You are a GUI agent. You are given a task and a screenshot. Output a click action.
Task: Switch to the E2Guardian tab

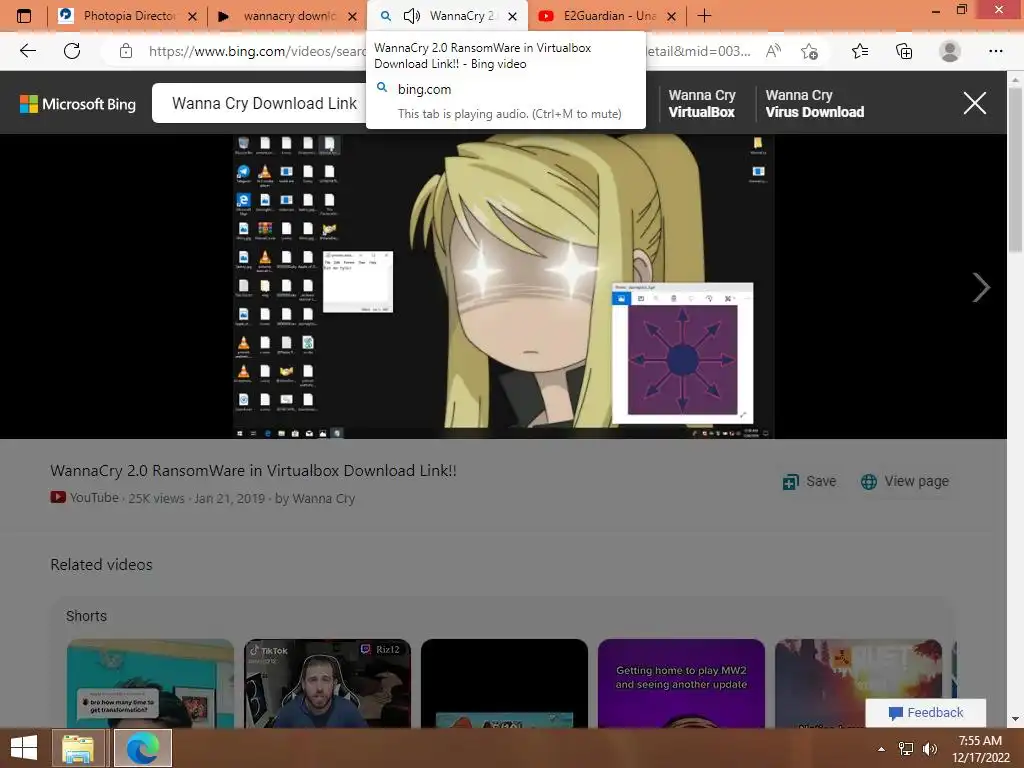coord(607,16)
